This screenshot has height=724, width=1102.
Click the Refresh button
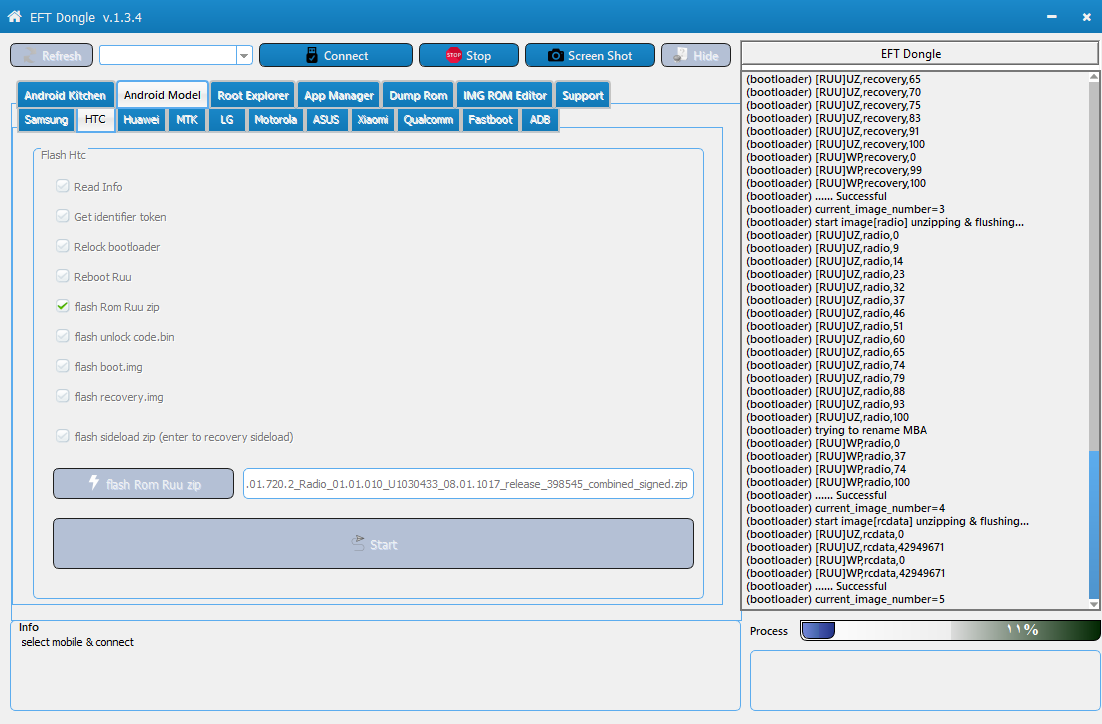pyautogui.click(x=51, y=56)
